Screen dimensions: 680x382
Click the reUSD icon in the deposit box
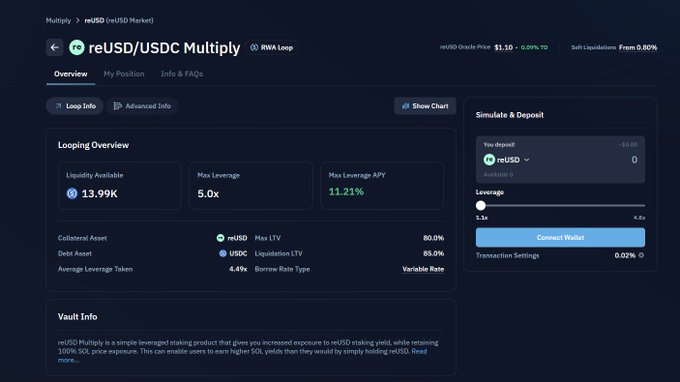click(x=489, y=160)
